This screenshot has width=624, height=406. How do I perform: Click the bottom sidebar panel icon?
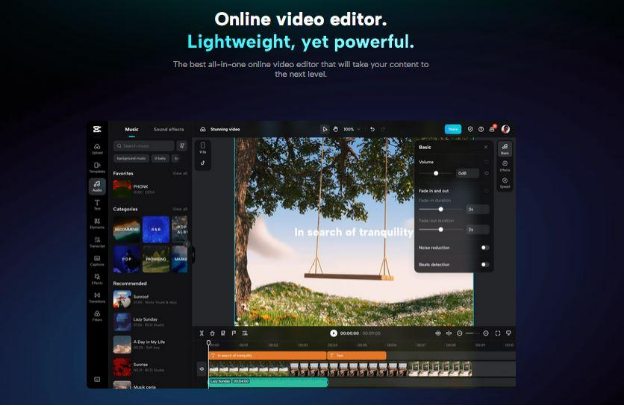coord(97,379)
